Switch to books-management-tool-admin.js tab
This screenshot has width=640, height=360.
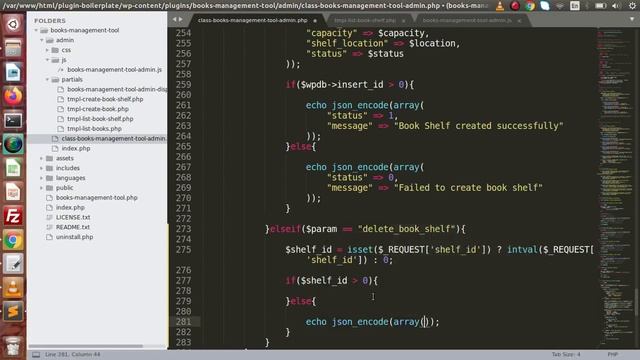(x=467, y=20)
